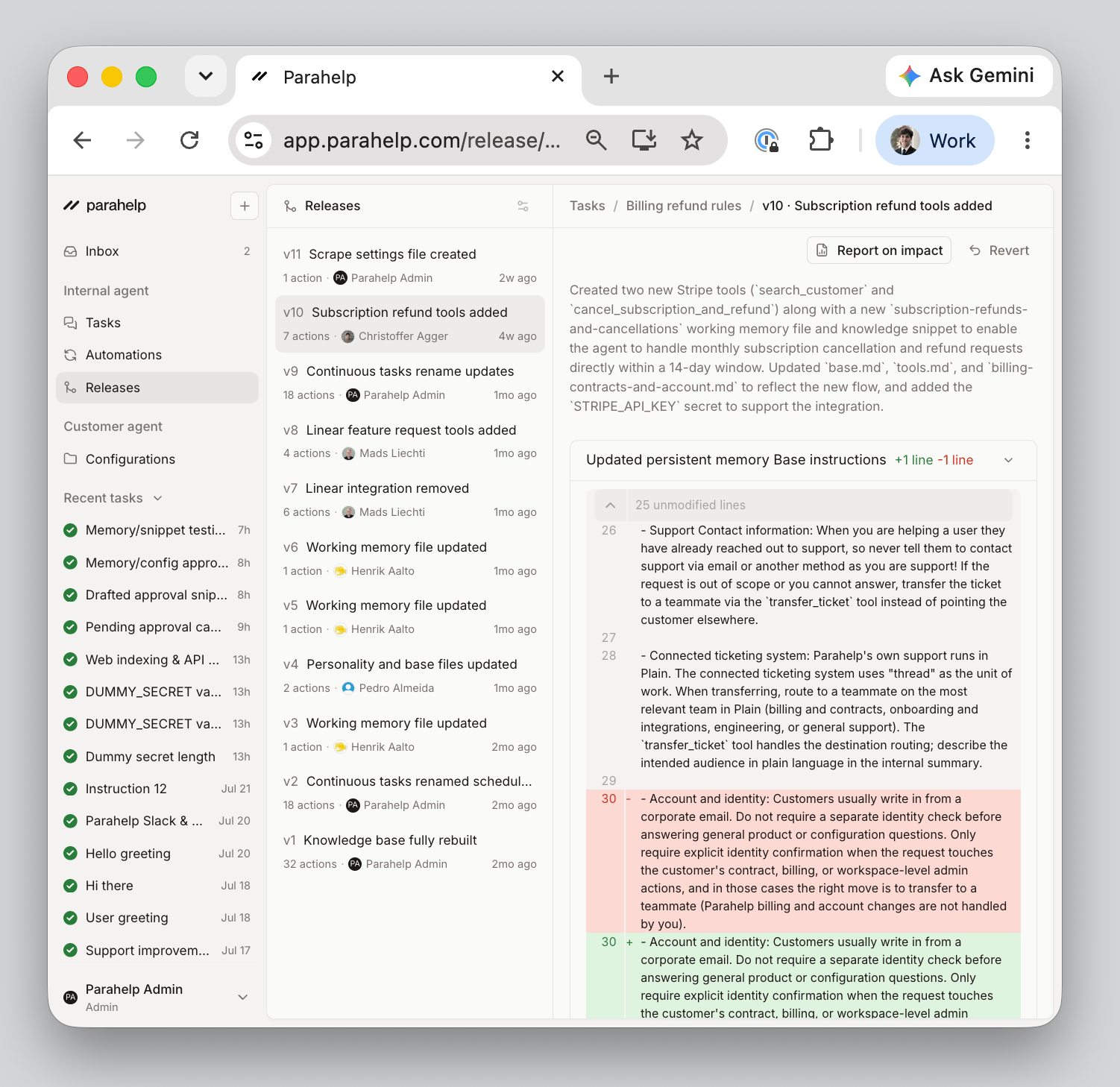Click green check icon beside Hi there
1120x1087 pixels.
point(71,886)
